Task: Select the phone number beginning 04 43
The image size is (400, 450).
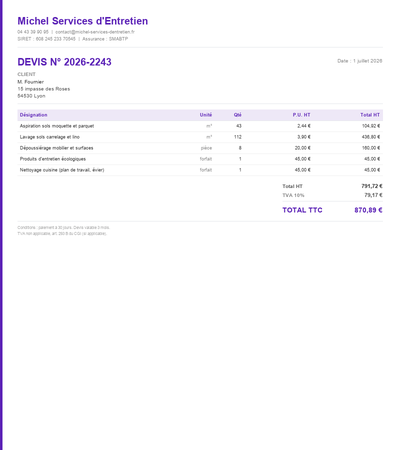Action: click(x=33, y=32)
